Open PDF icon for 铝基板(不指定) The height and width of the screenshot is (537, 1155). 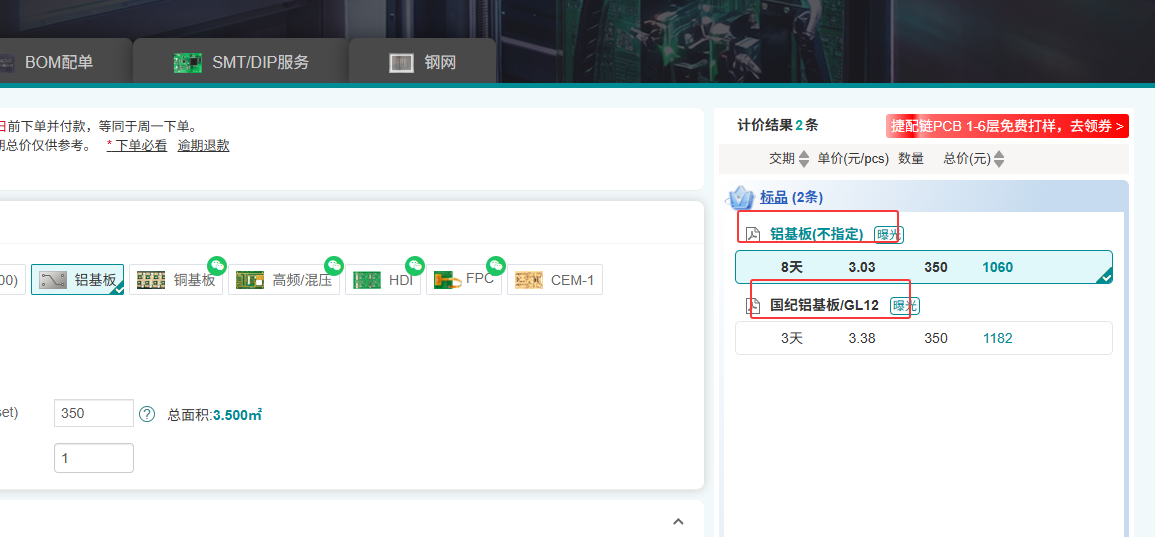753,234
